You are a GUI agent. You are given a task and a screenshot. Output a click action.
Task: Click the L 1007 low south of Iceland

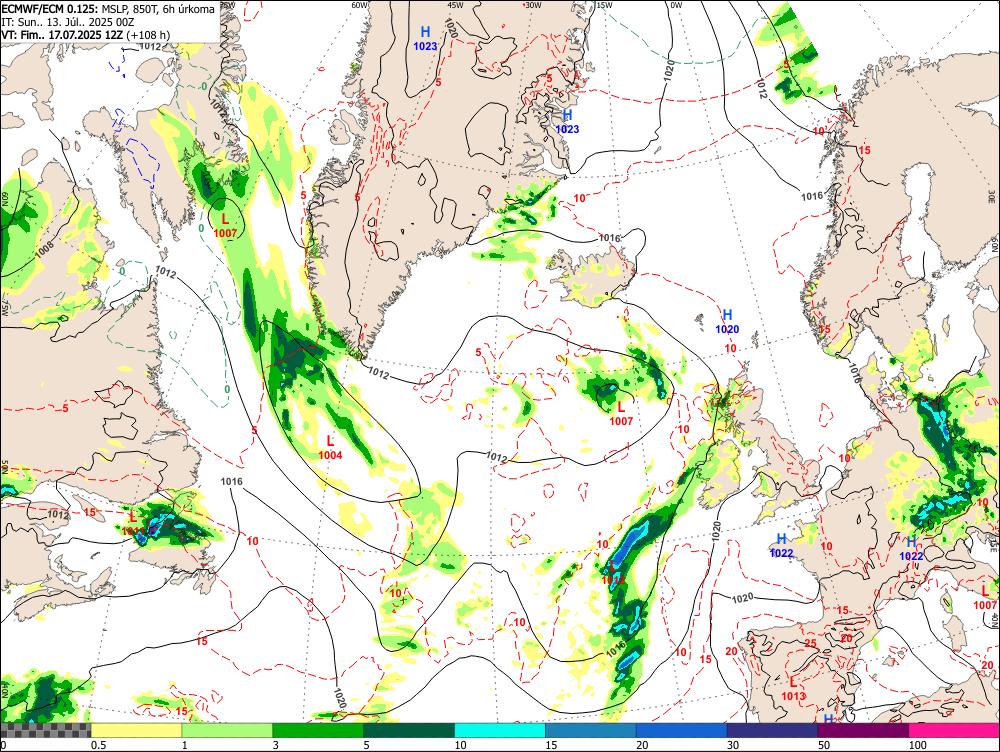coord(621,413)
